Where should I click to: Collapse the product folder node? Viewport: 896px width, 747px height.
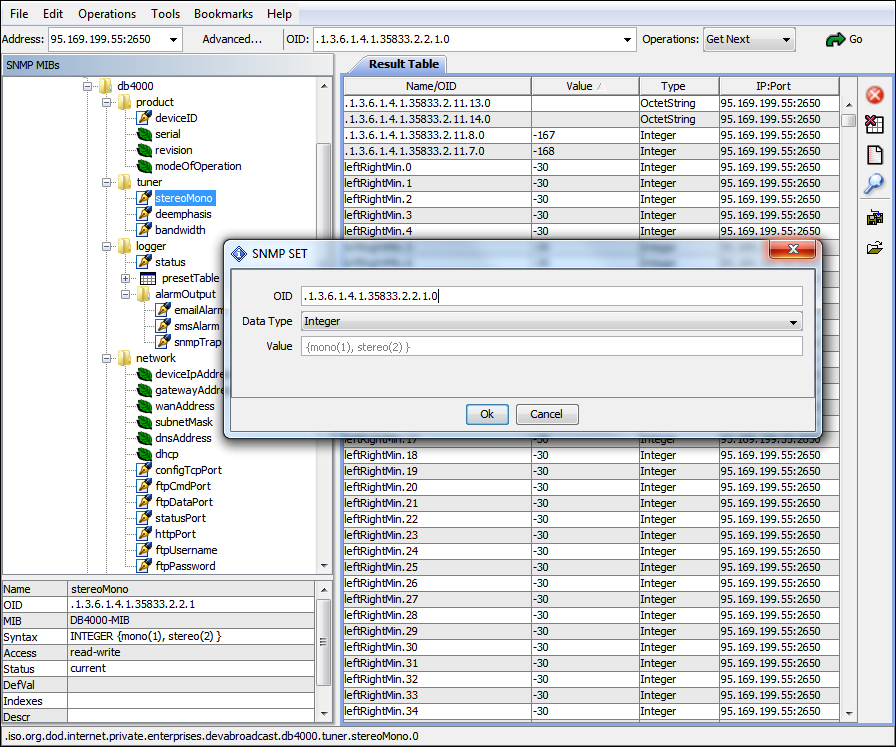coord(107,102)
